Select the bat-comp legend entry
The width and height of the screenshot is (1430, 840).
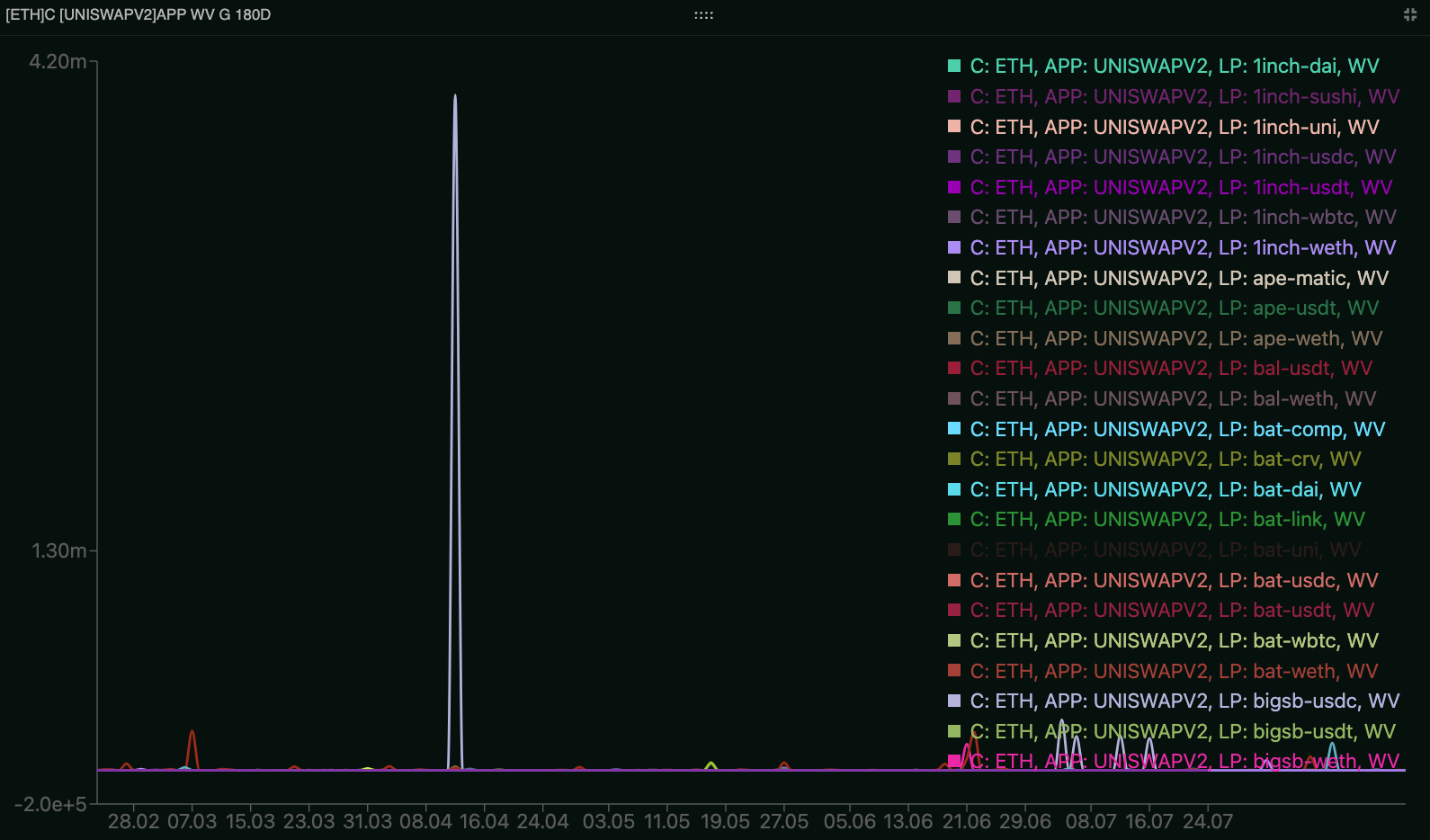(x=1176, y=429)
